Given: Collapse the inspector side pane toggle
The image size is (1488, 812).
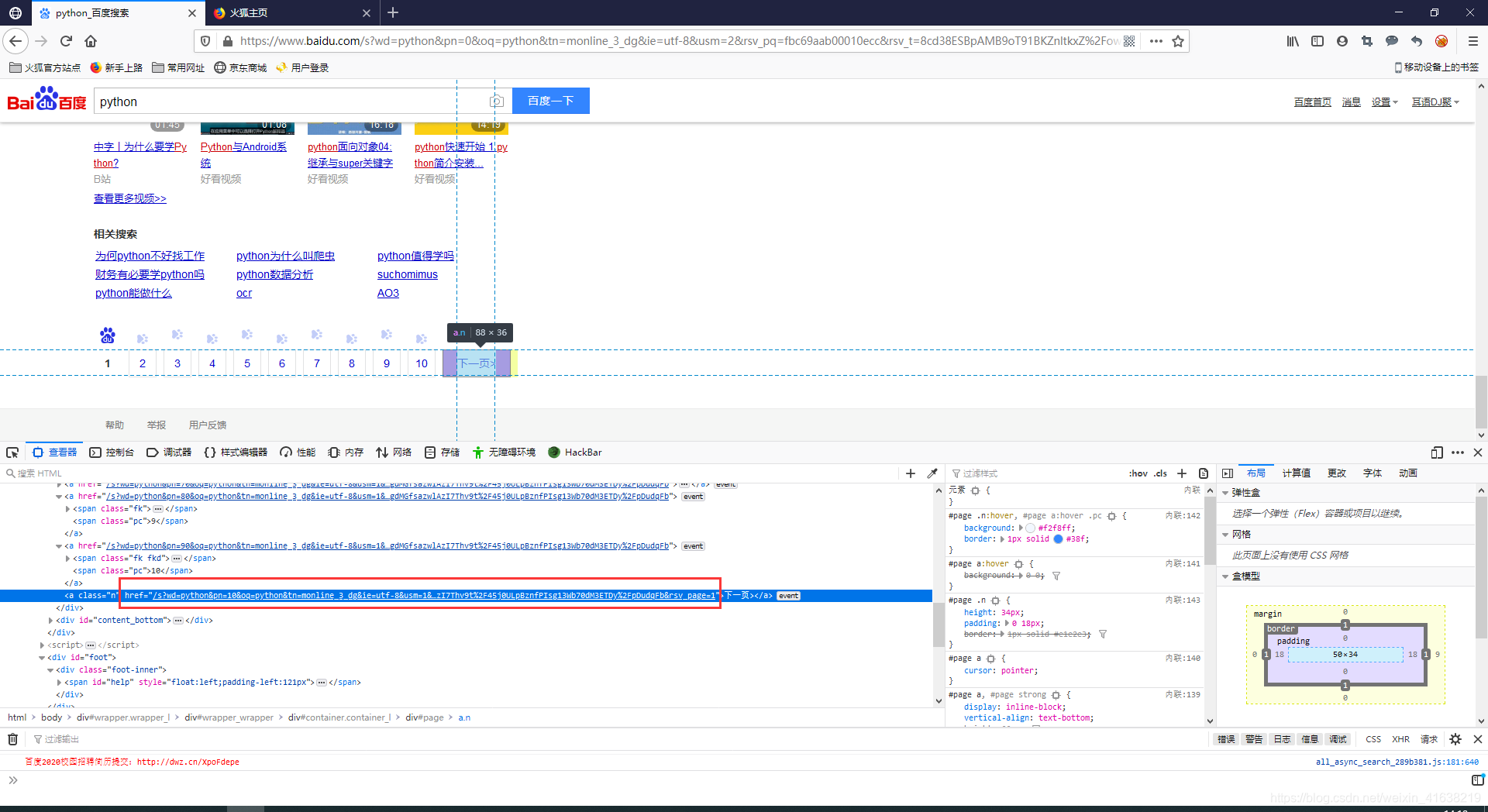Looking at the screenshot, I should [x=1228, y=473].
